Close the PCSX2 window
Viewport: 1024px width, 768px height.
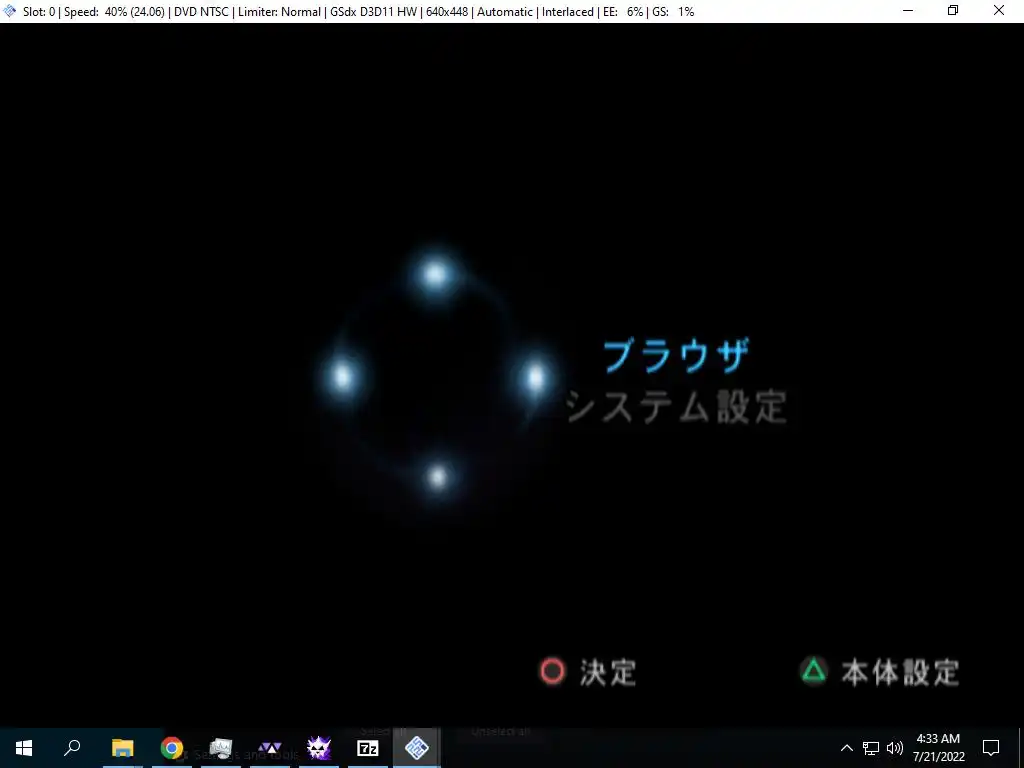[999, 10]
